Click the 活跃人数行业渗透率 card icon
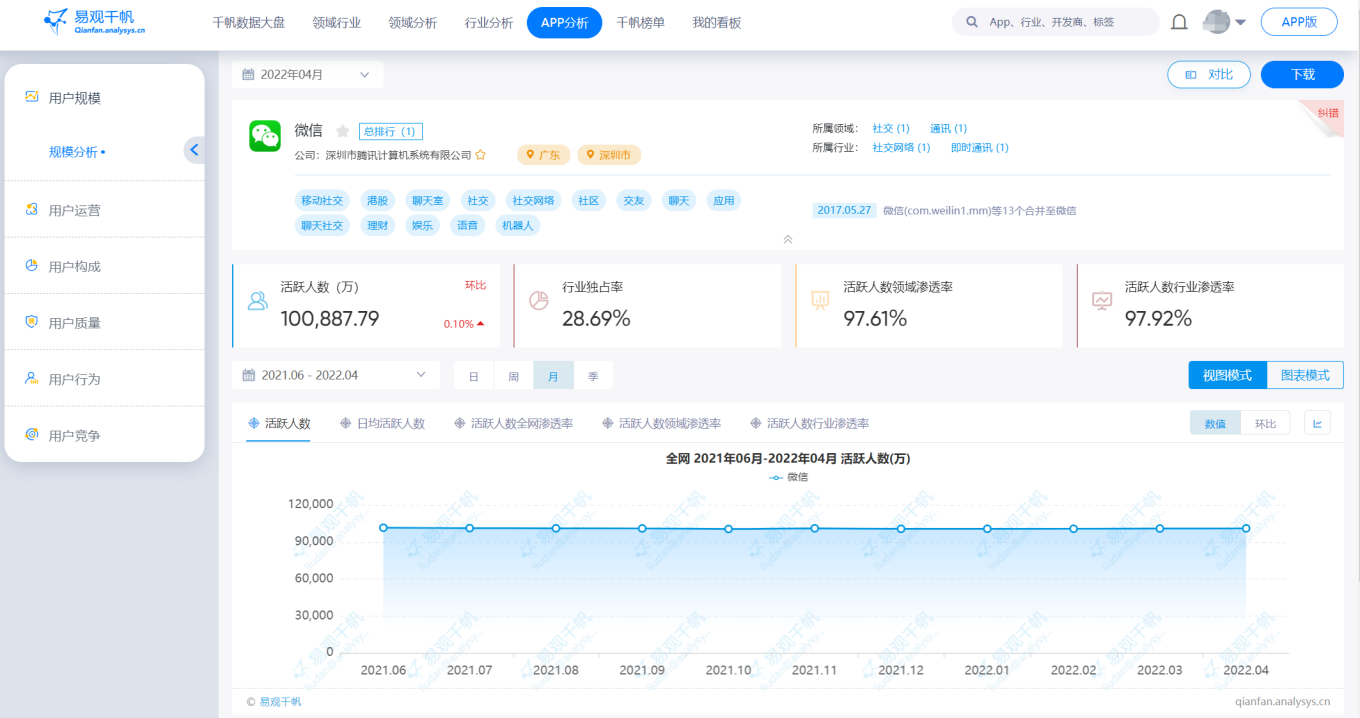Viewport: 1360px width, 718px height. point(1102,300)
